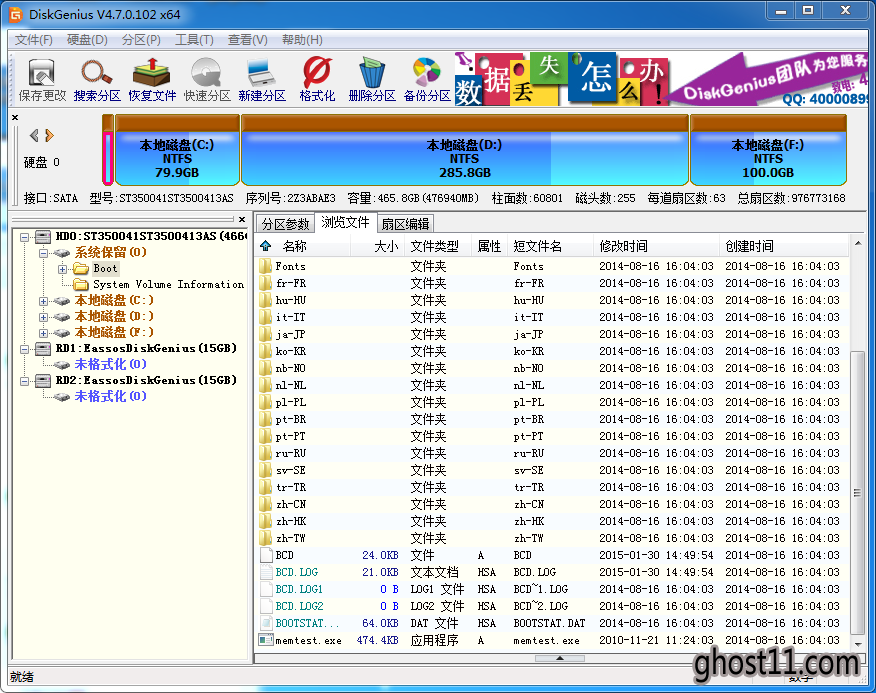Collapse the RD2 EassosDiskGenius node
This screenshot has width=876, height=693.
(x=25, y=381)
